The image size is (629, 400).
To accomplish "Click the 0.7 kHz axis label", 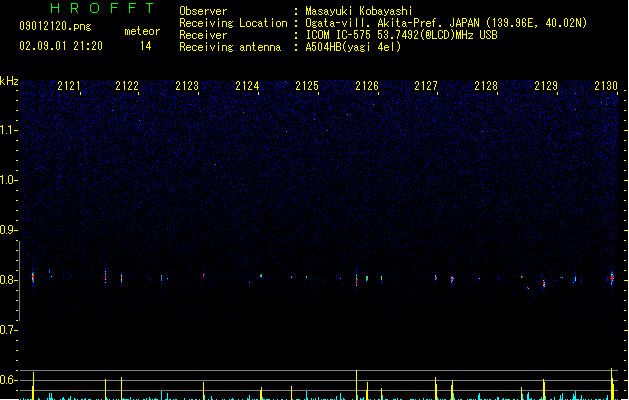I will point(8,330).
